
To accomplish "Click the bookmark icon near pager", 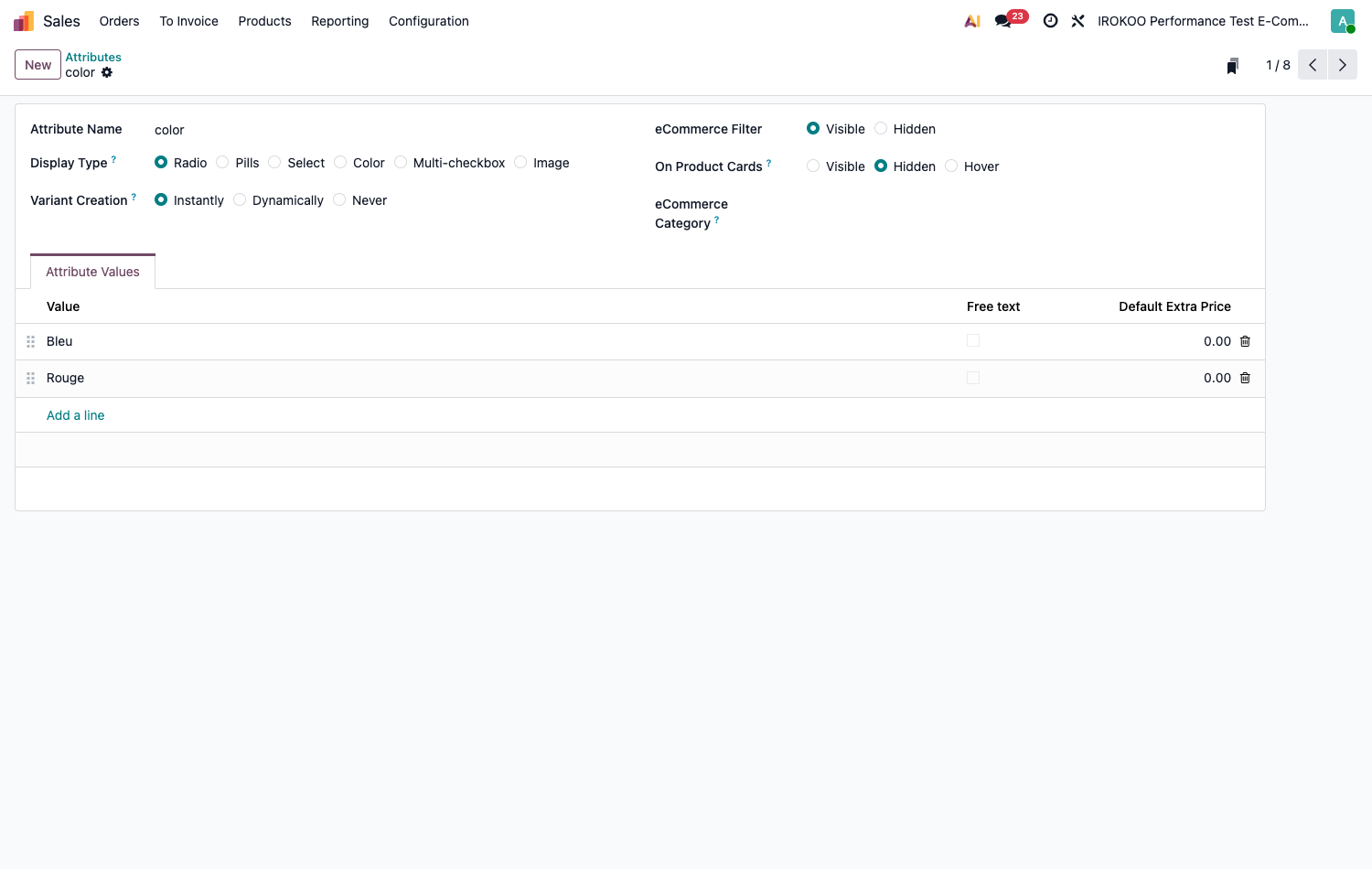I will pyautogui.click(x=1233, y=66).
